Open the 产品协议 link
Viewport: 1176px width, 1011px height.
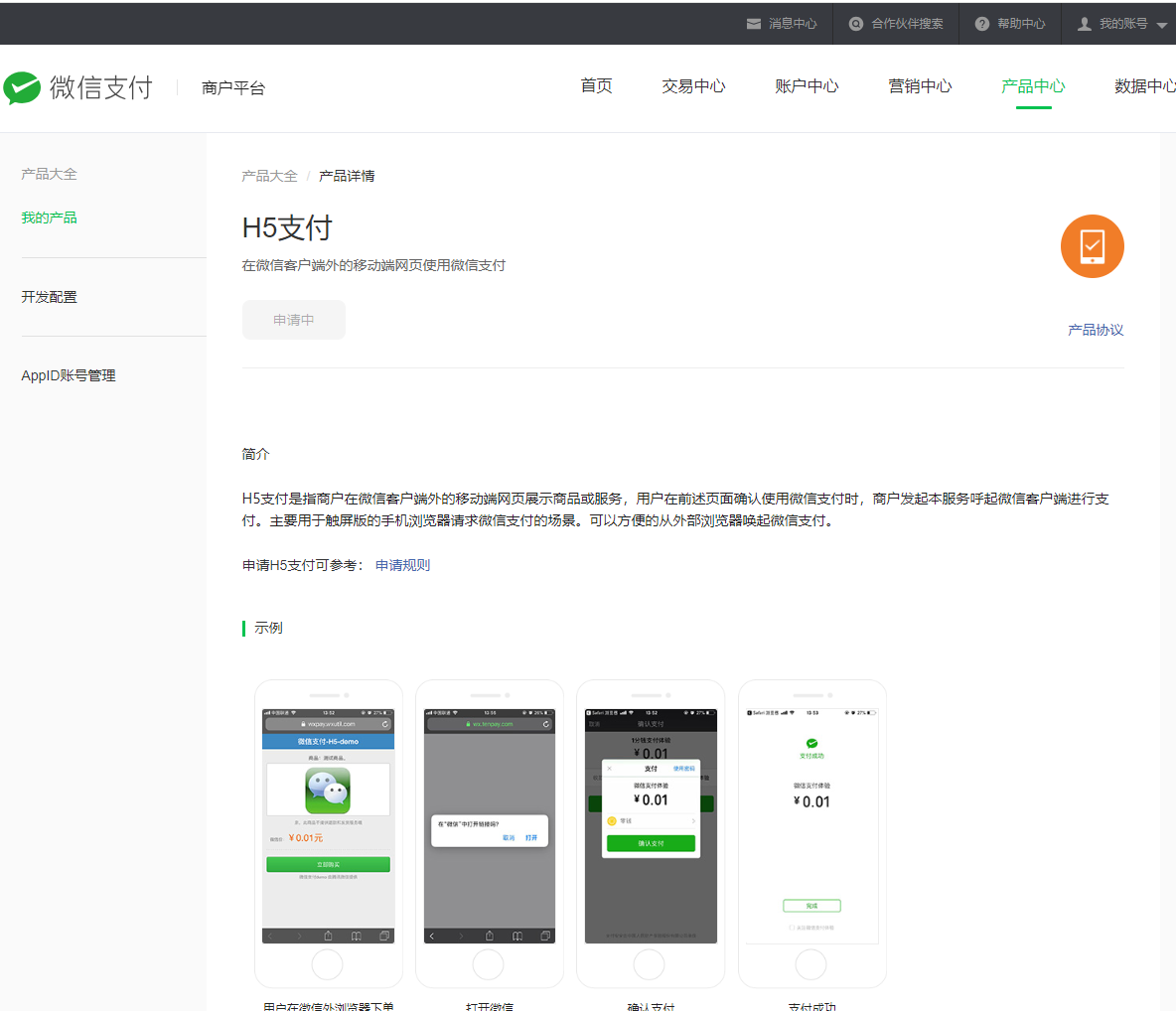(1096, 330)
